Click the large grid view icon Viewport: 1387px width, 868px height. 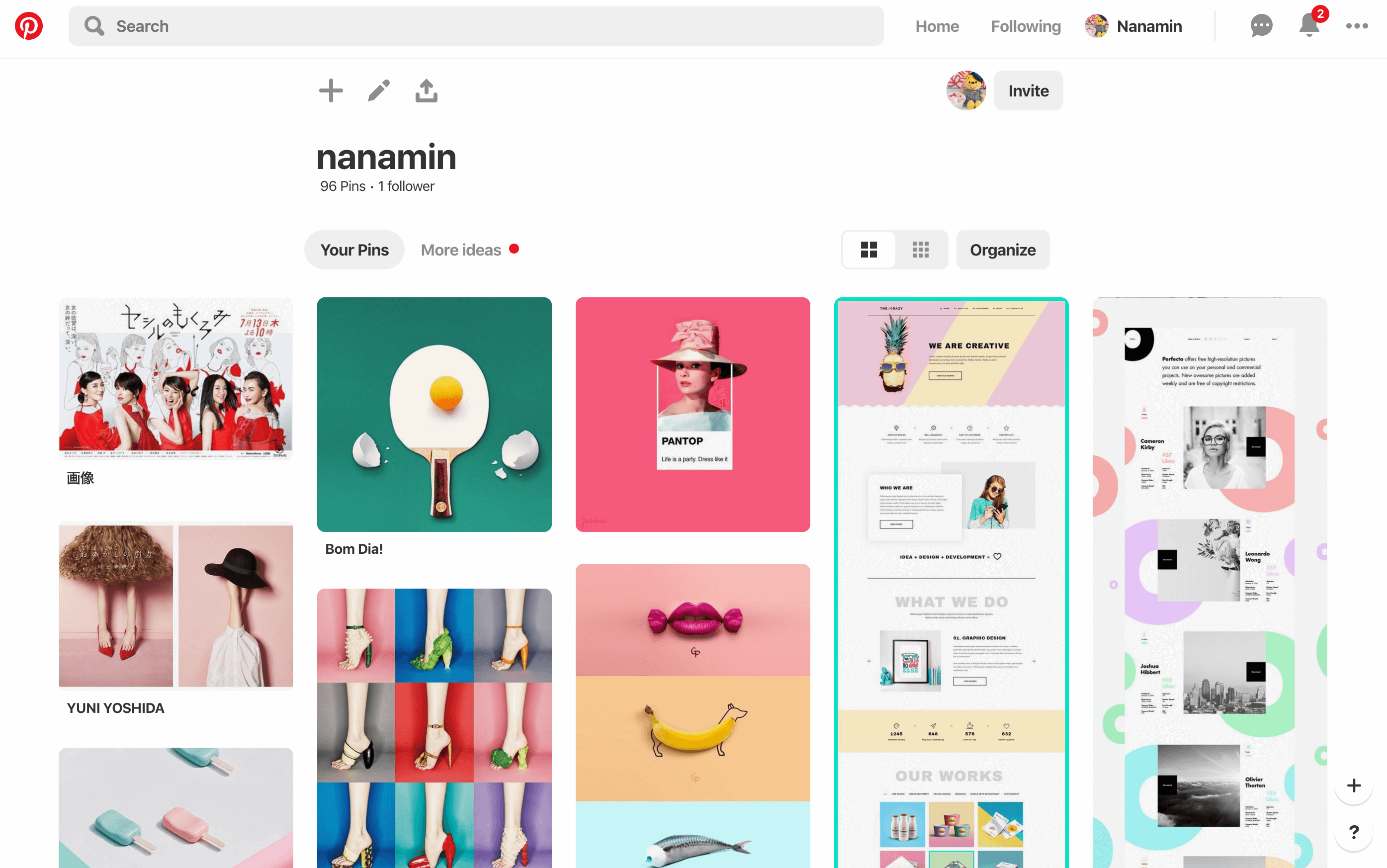click(869, 249)
